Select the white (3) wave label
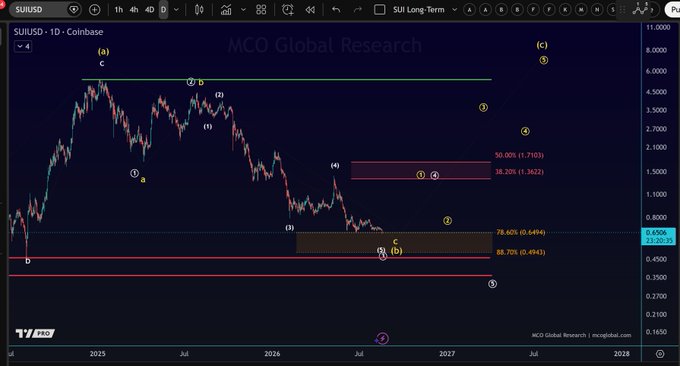Image resolution: width=680 pixels, height=366 pixels. pos(290,228)
